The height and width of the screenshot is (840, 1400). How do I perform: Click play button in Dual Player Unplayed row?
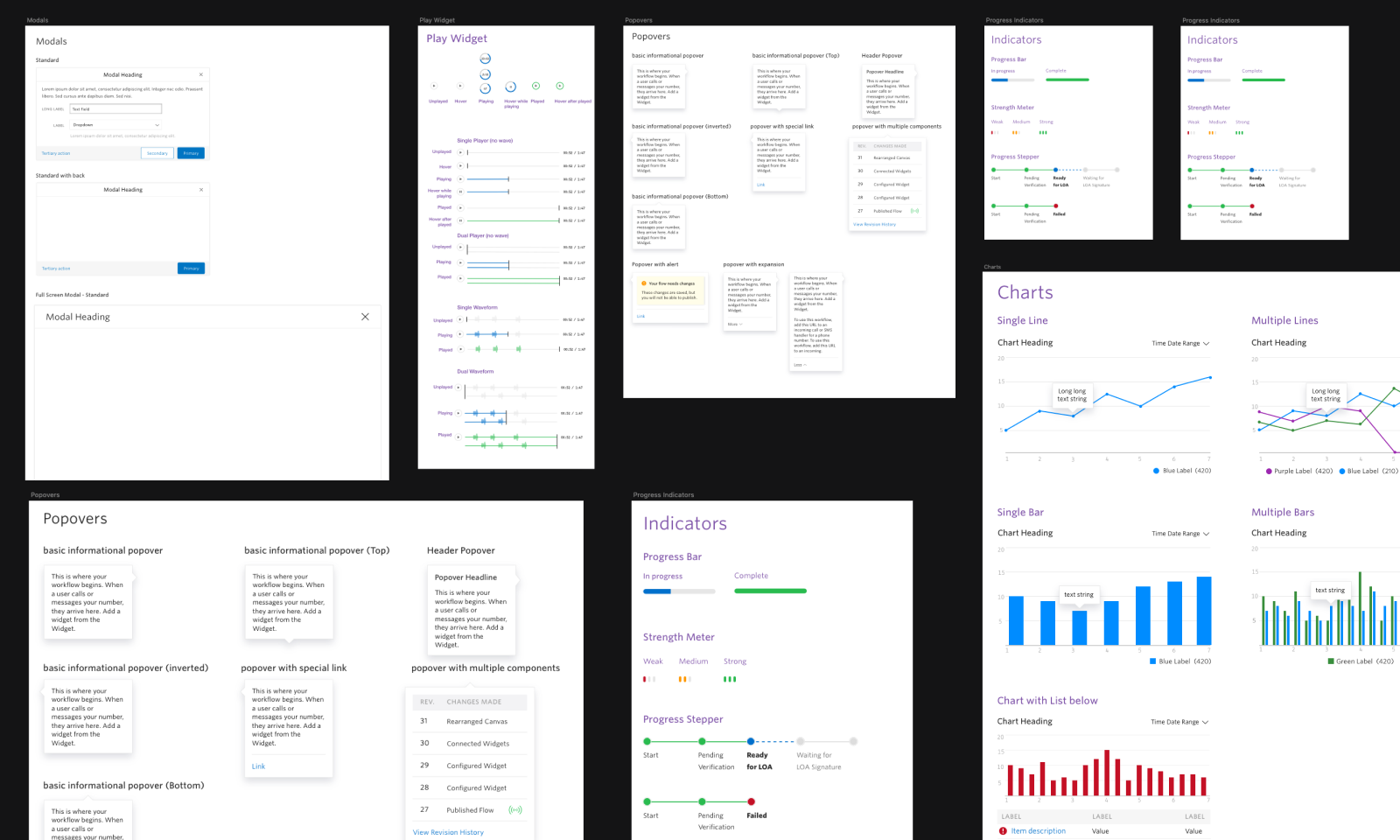pyautogui.click(x=460, y=247)
